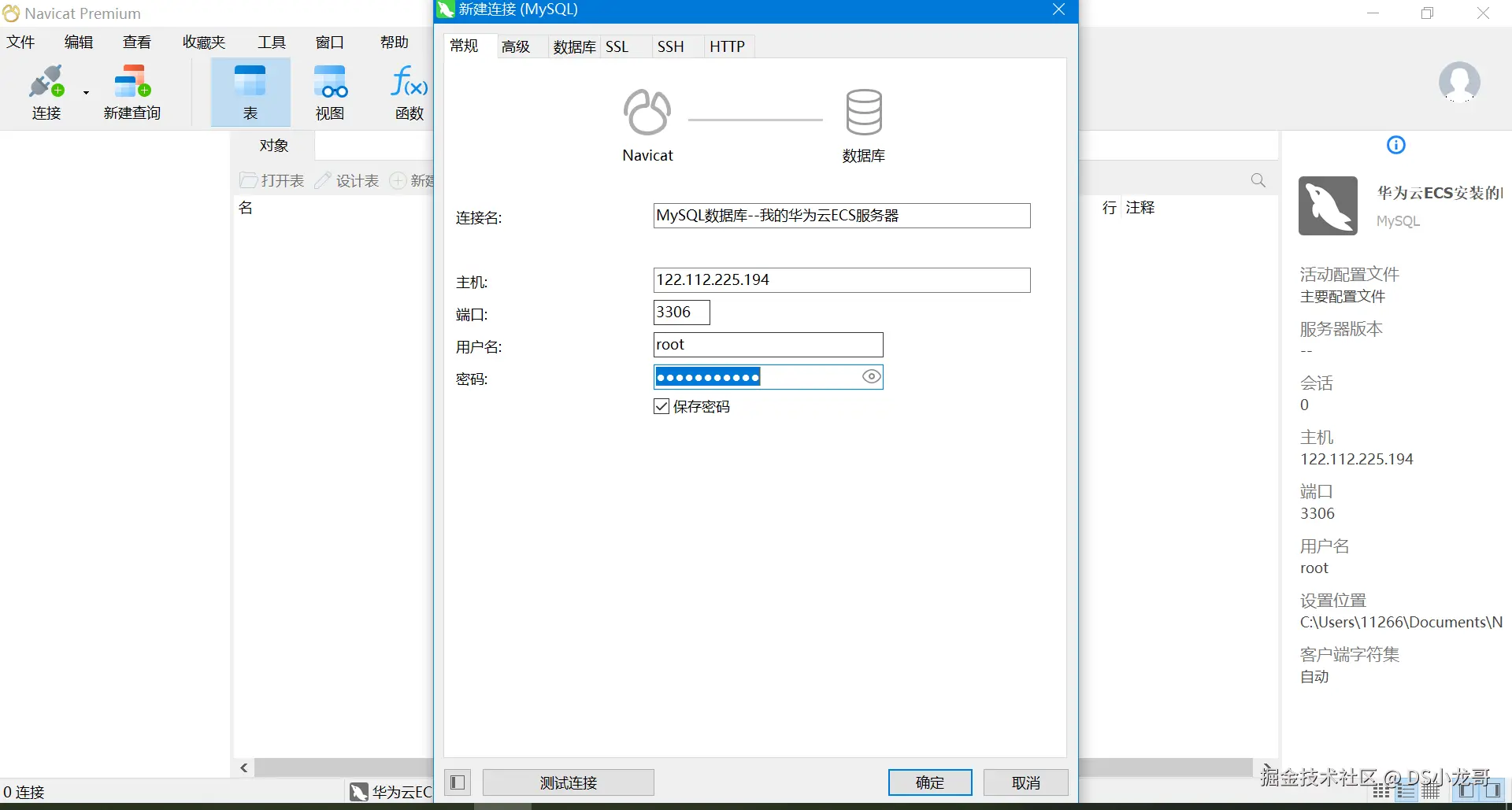Confirm with the OK (确定) button
Screen dimensions: 1512x810
(x=930, y=782)
